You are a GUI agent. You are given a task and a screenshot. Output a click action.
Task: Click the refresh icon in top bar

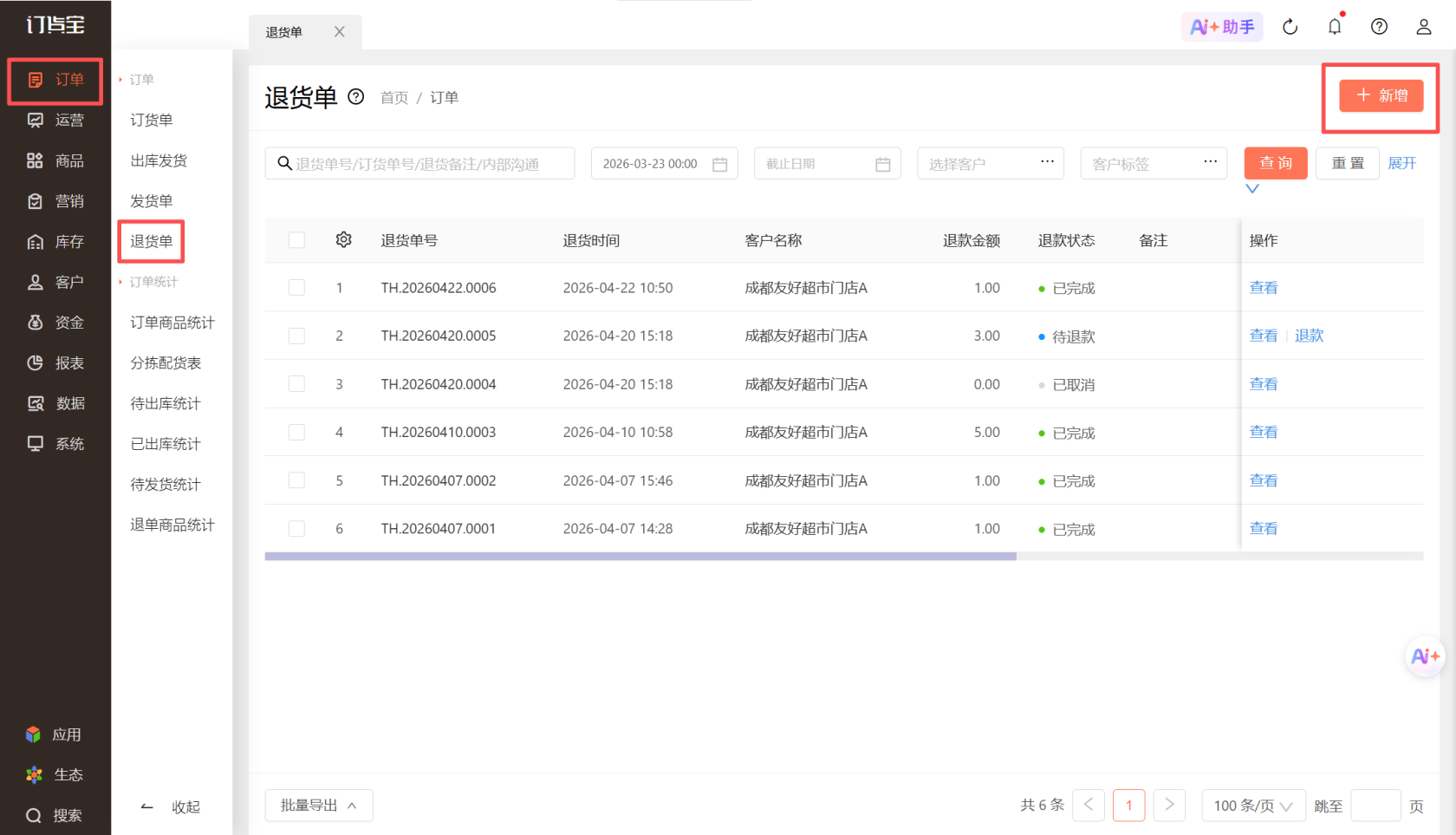[1290, 27]
